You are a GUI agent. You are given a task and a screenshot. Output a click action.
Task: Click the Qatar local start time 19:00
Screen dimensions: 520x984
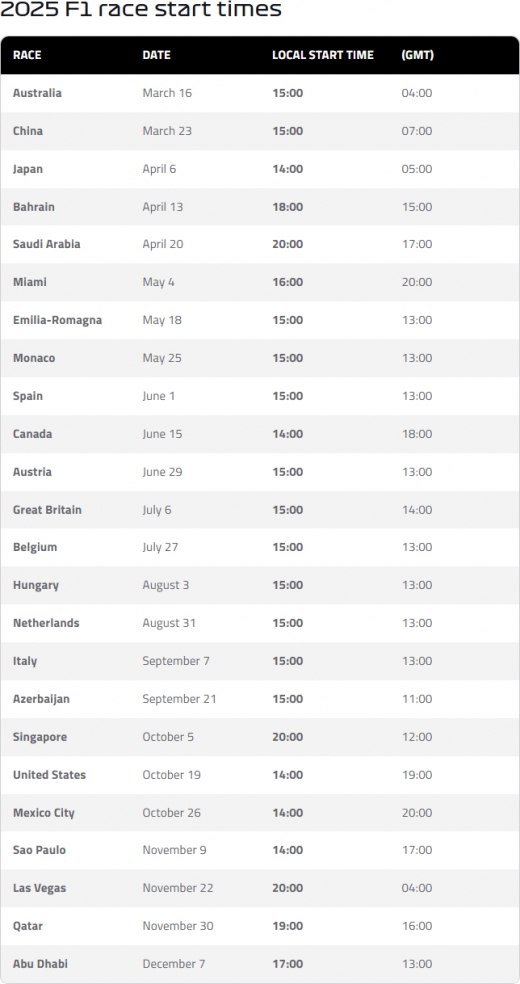coord(287,926)
